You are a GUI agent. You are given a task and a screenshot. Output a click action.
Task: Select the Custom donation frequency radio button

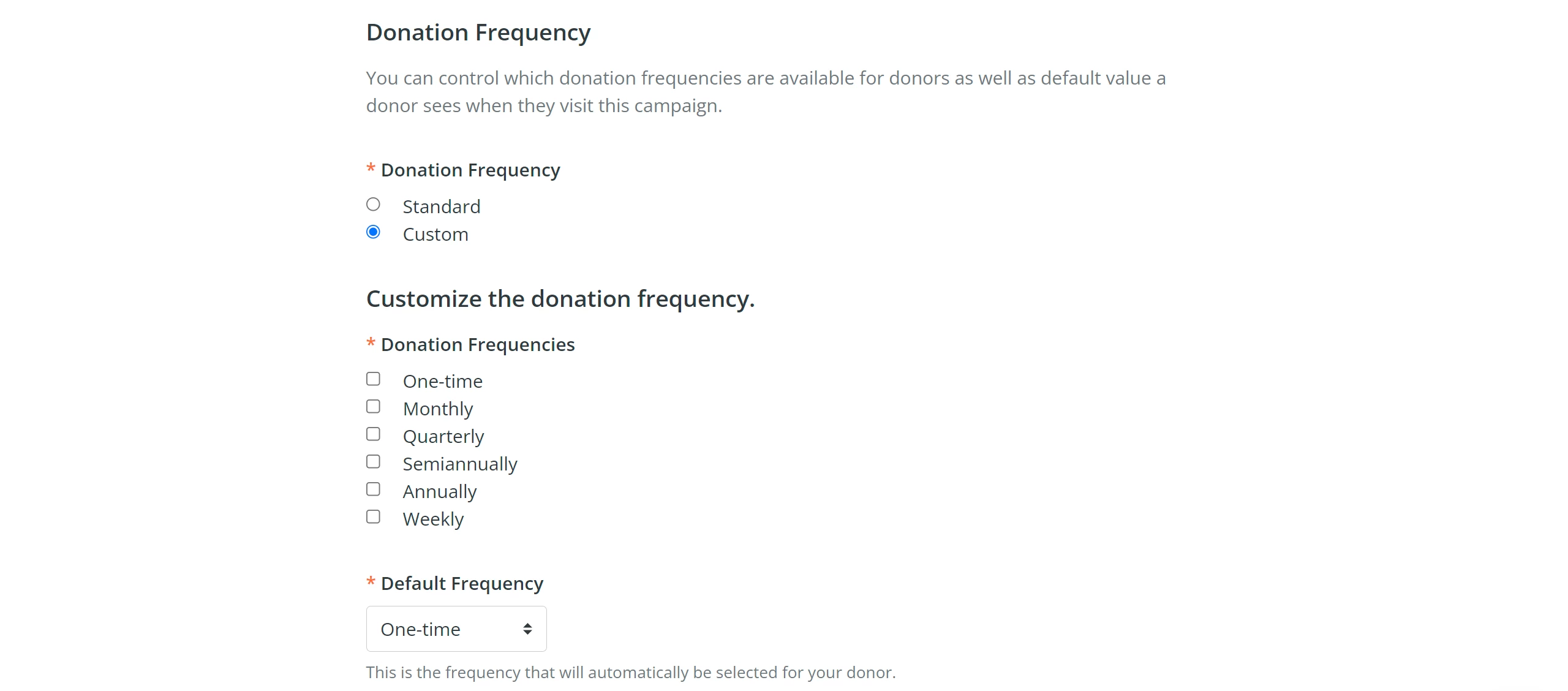pyautogui.click(x=374, y=232)
